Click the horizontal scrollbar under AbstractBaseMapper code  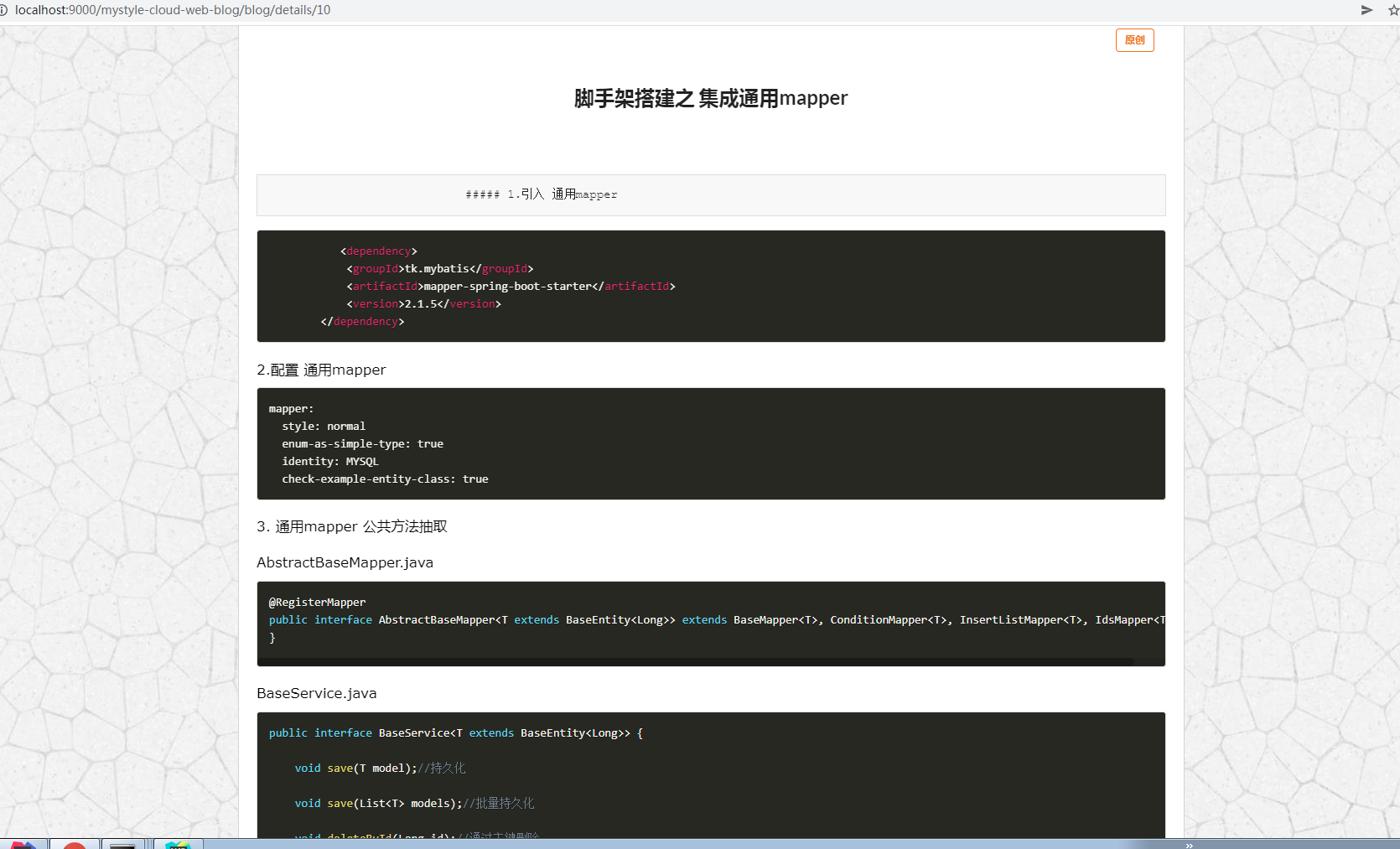pos(696,661)
